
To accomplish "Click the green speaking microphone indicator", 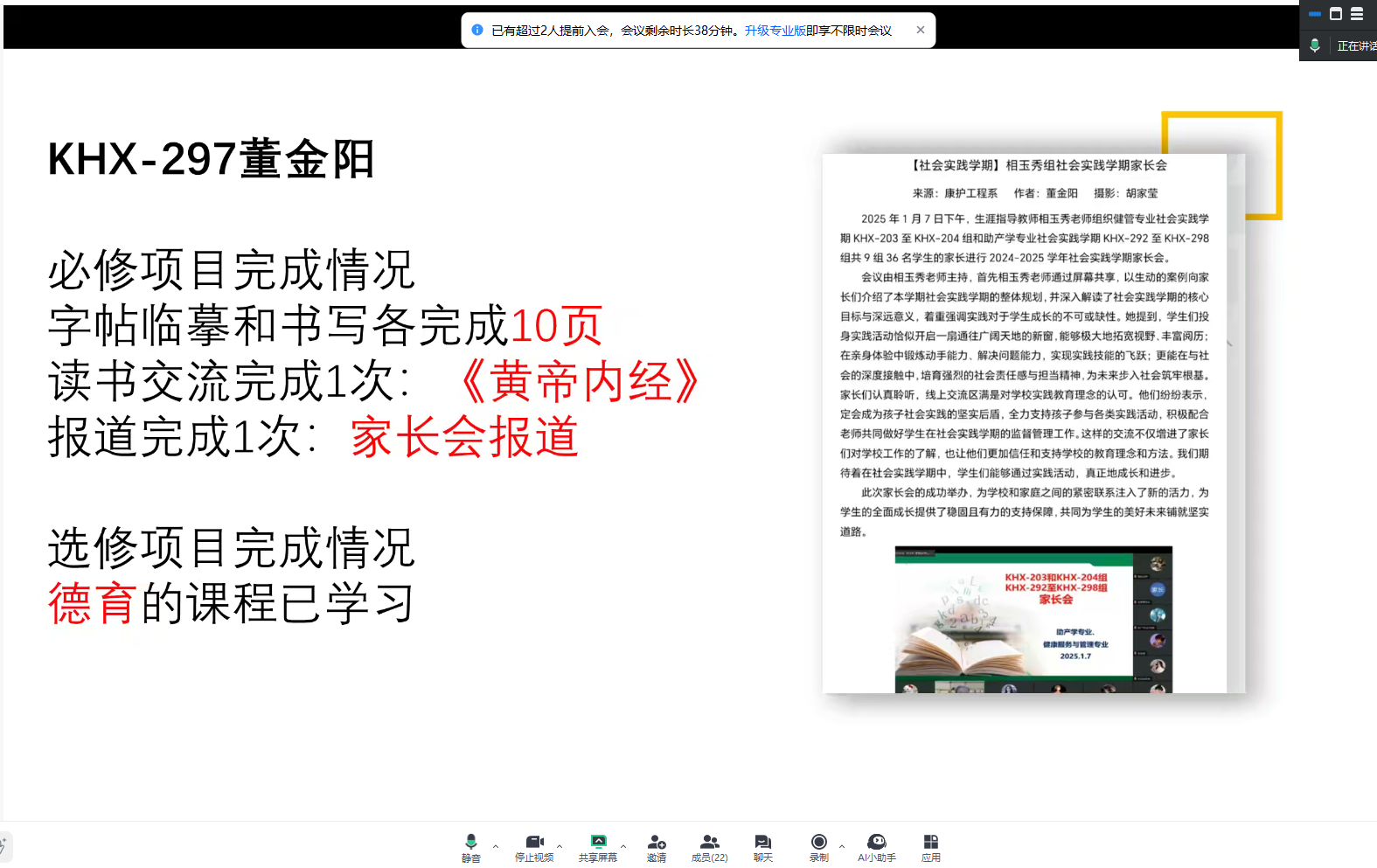I will tap(1314, 45).
